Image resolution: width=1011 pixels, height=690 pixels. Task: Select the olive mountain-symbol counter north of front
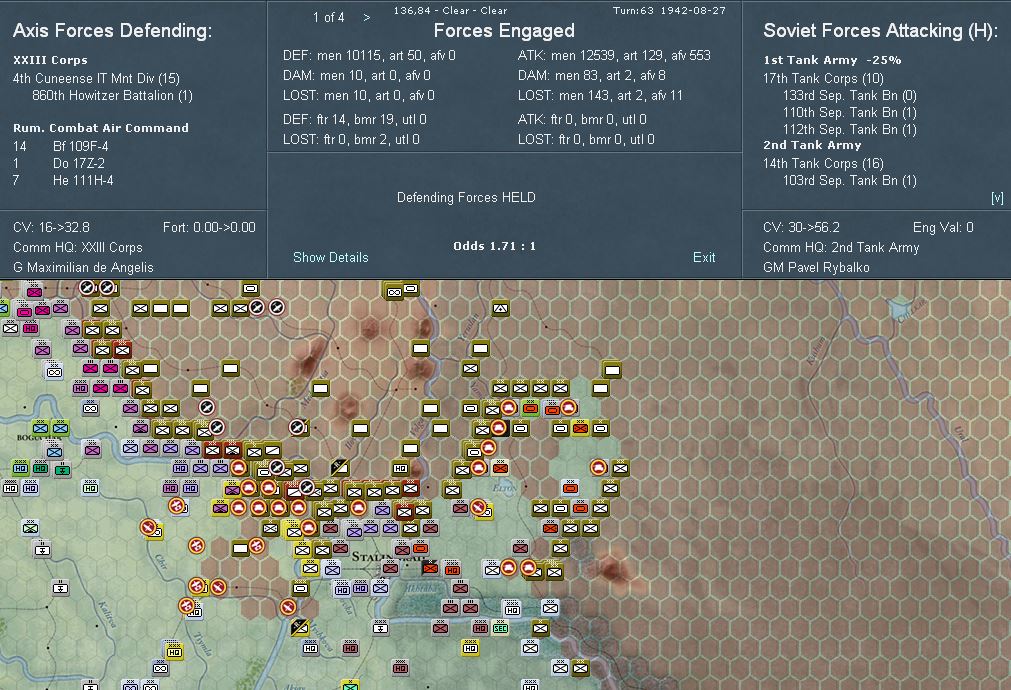tap(500, 310)
